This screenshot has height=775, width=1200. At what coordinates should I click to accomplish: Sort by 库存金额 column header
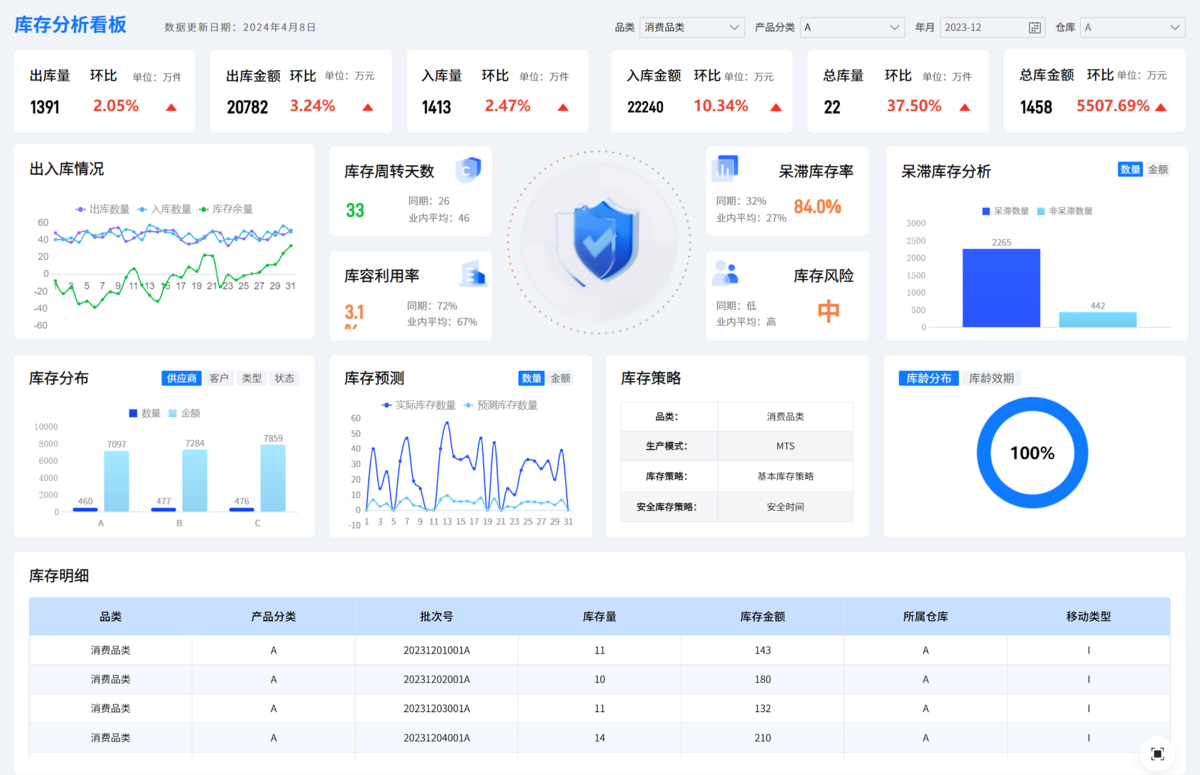point(762,617)
